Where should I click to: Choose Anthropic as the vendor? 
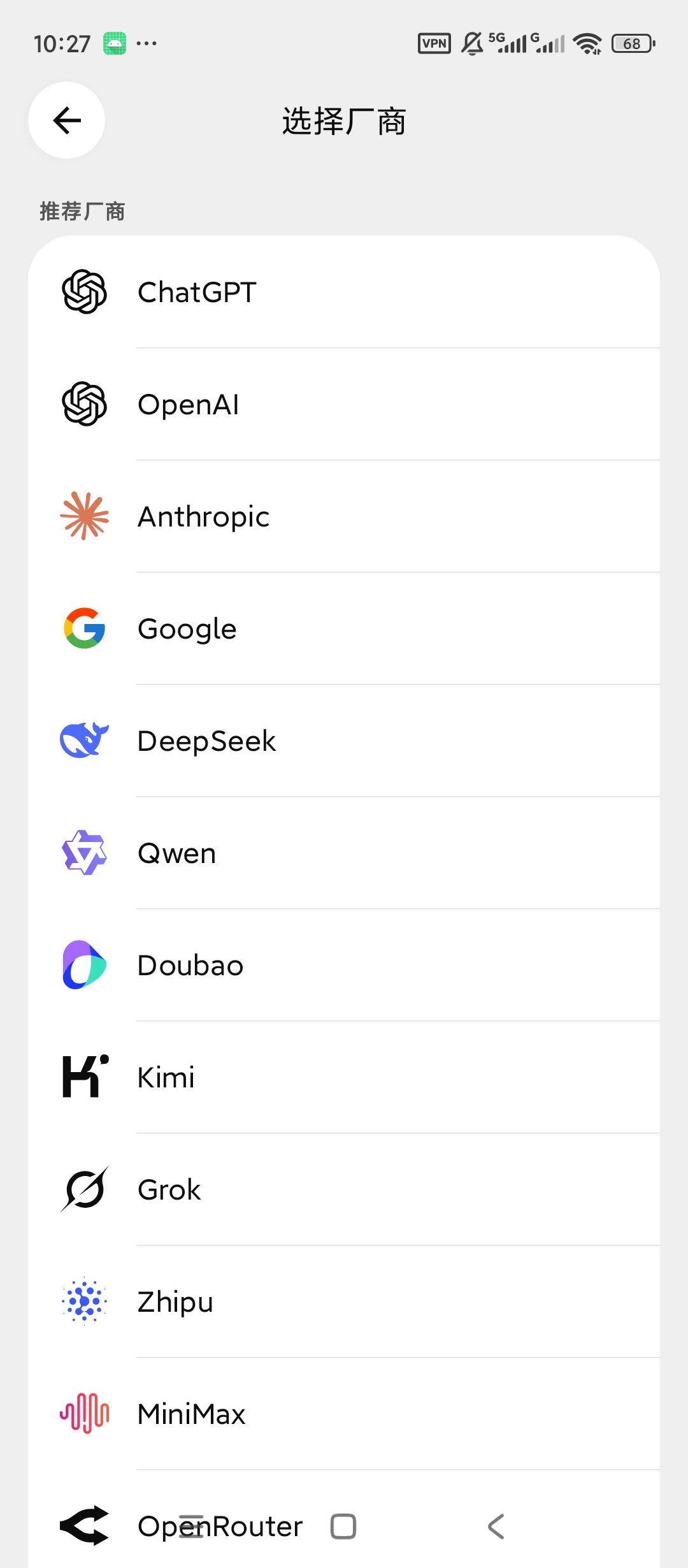tap(344, 516)
